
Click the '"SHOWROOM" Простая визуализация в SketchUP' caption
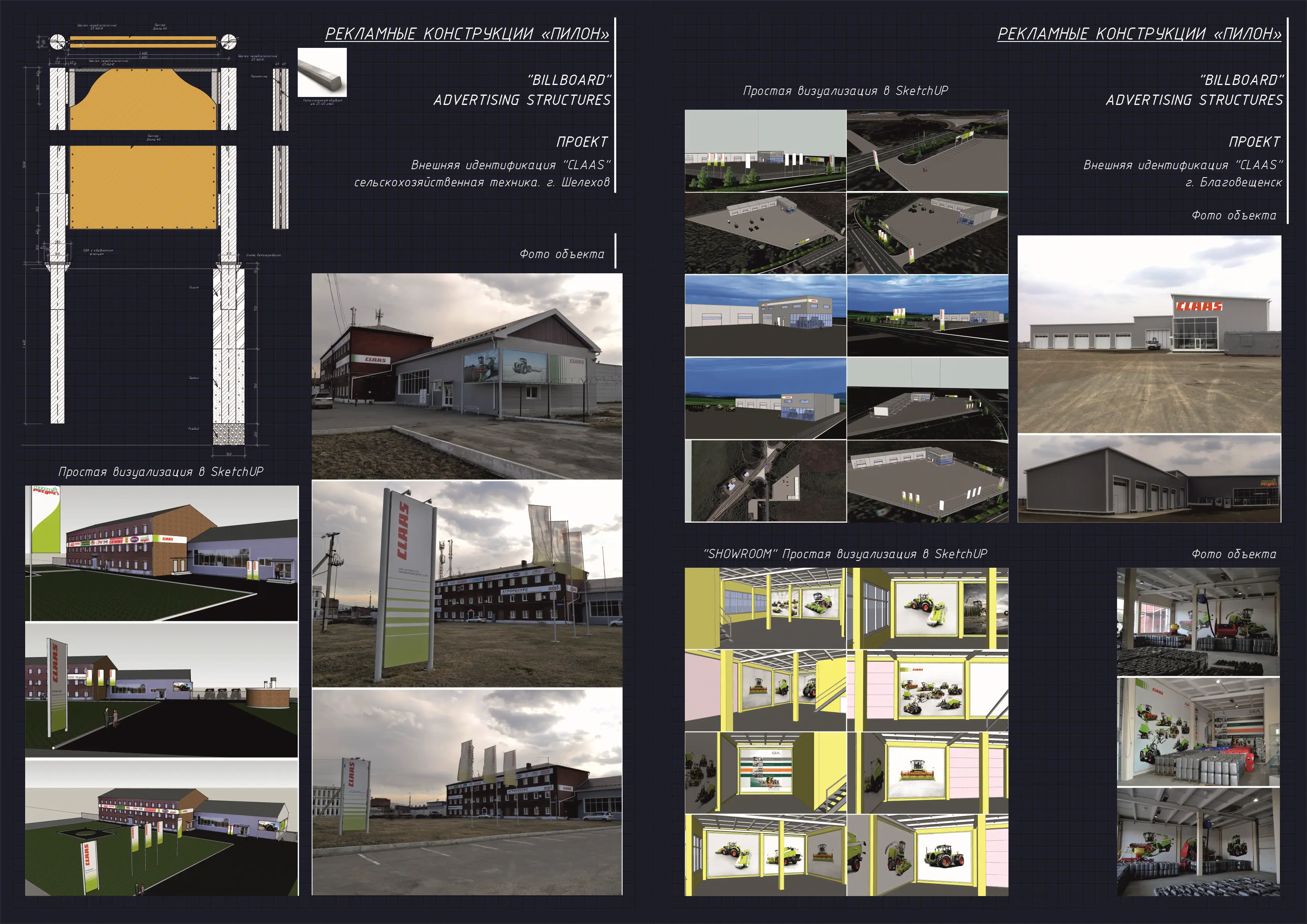pyautogui.click(x=845, y=554)
